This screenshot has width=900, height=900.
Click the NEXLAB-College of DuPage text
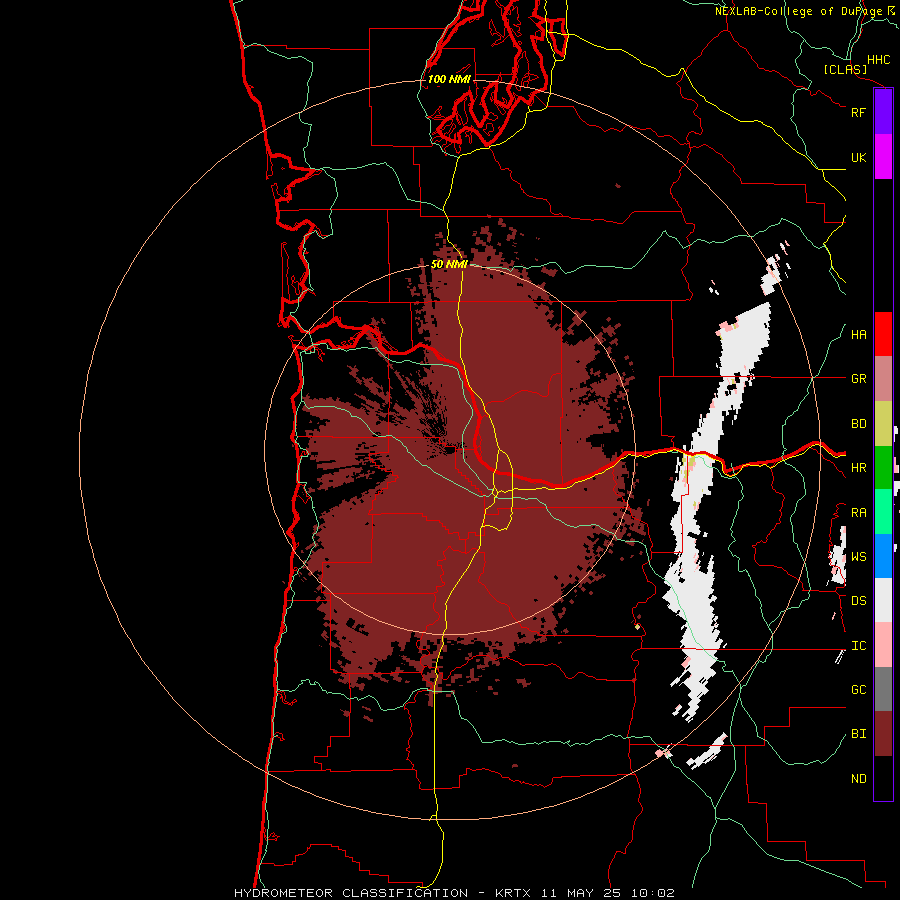click(x=798, y=11)
